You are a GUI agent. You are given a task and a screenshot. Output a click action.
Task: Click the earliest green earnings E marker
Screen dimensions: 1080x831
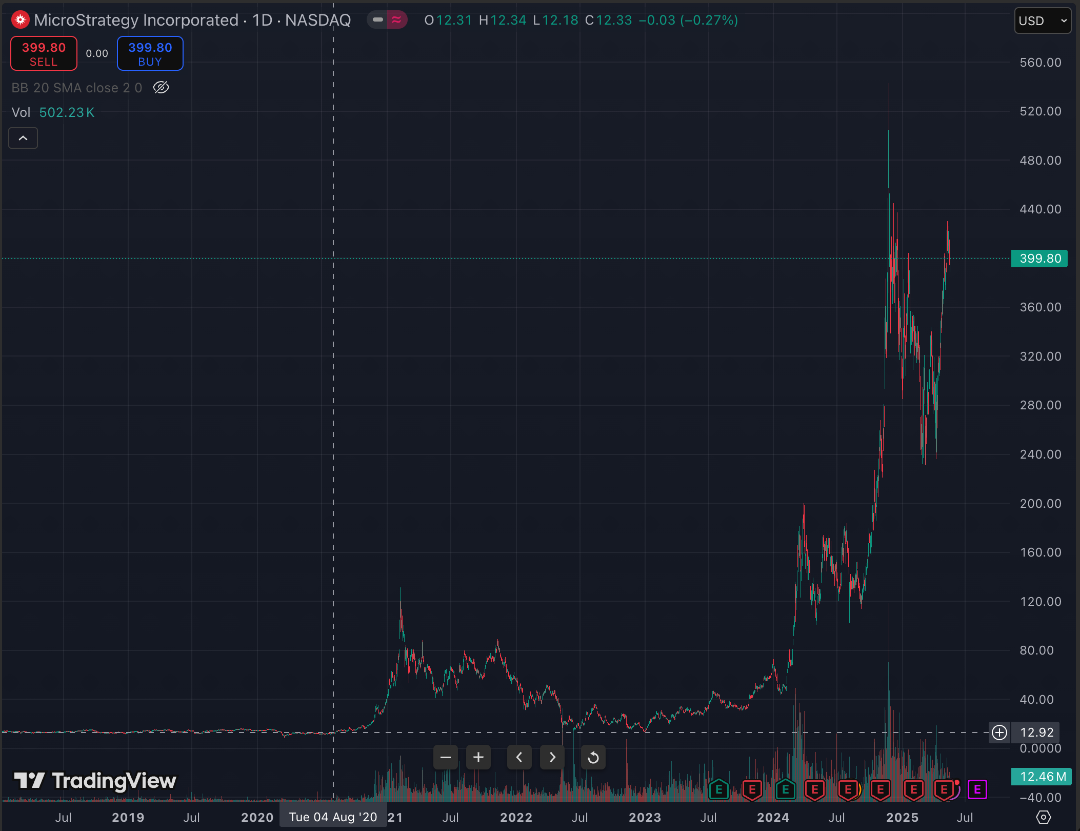pyautogui.click(x=718, y=789)
